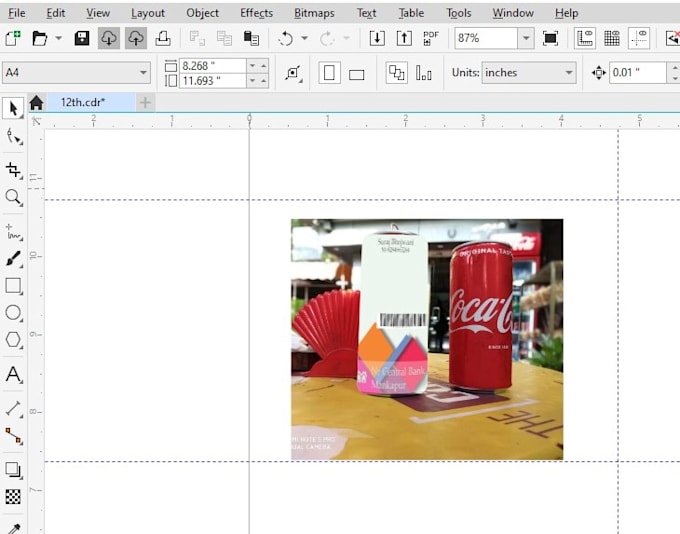Click the Copy icon
Viewport: 680px width, 534px height.
[x=224, y=38]
